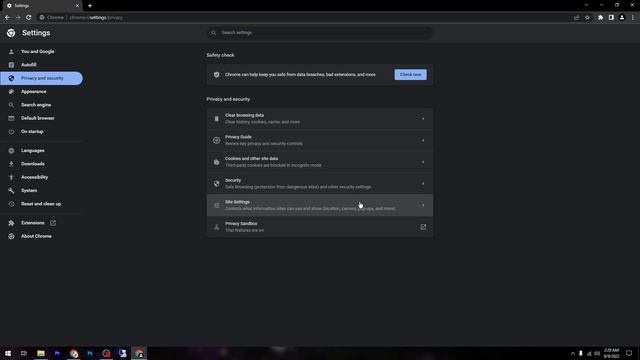This screenshot has height=360, width=640.
Task: Click the trash icon beside Clear browsing data
Action: [216, 119]
